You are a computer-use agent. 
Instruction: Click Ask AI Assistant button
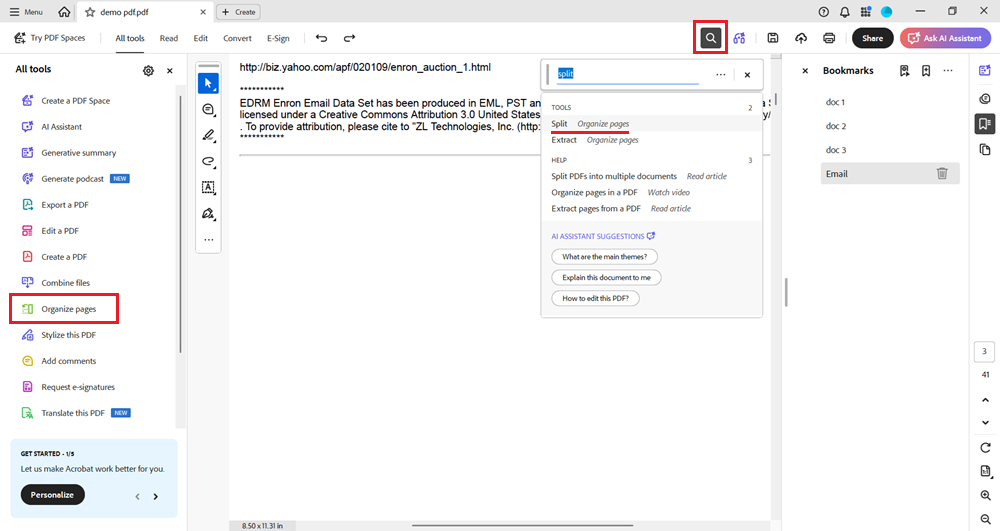point(945,38)
